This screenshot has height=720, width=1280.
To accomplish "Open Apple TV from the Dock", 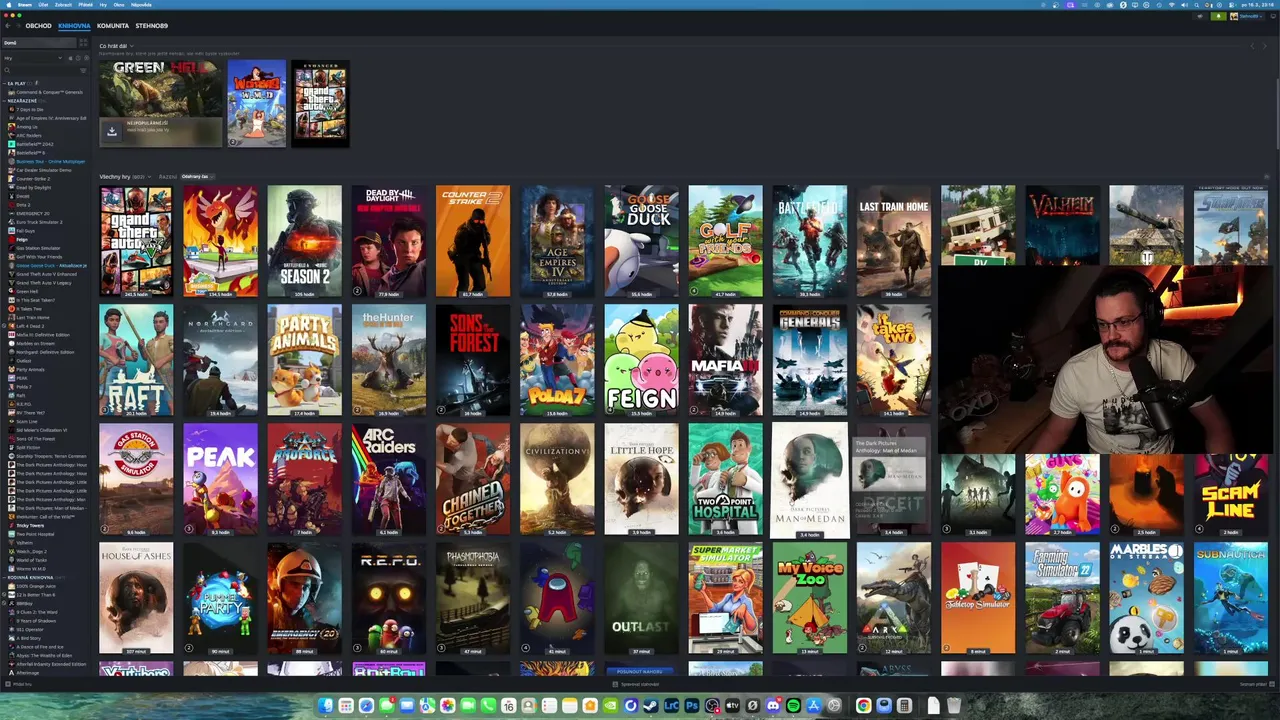I will (732, 706).
